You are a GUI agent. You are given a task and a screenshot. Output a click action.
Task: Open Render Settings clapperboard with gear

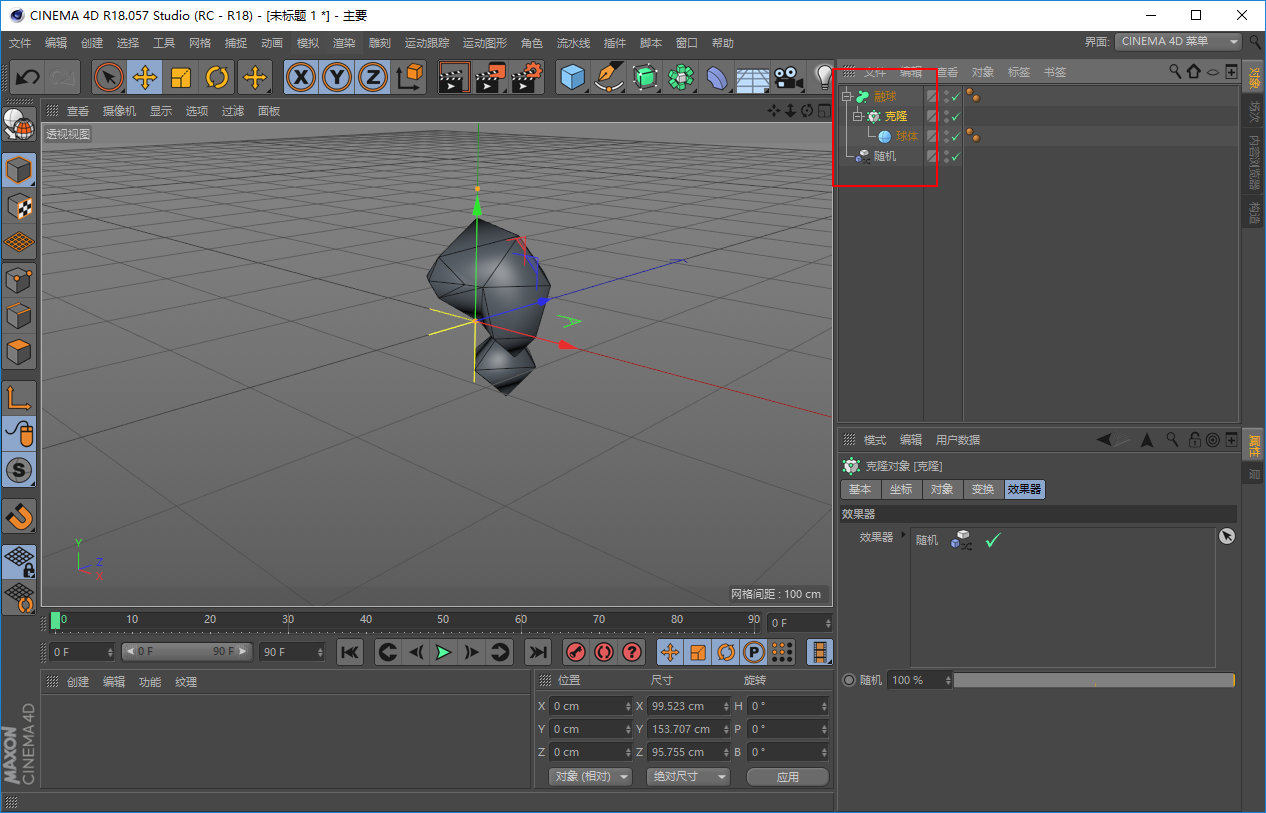click(x=527, y=77)
